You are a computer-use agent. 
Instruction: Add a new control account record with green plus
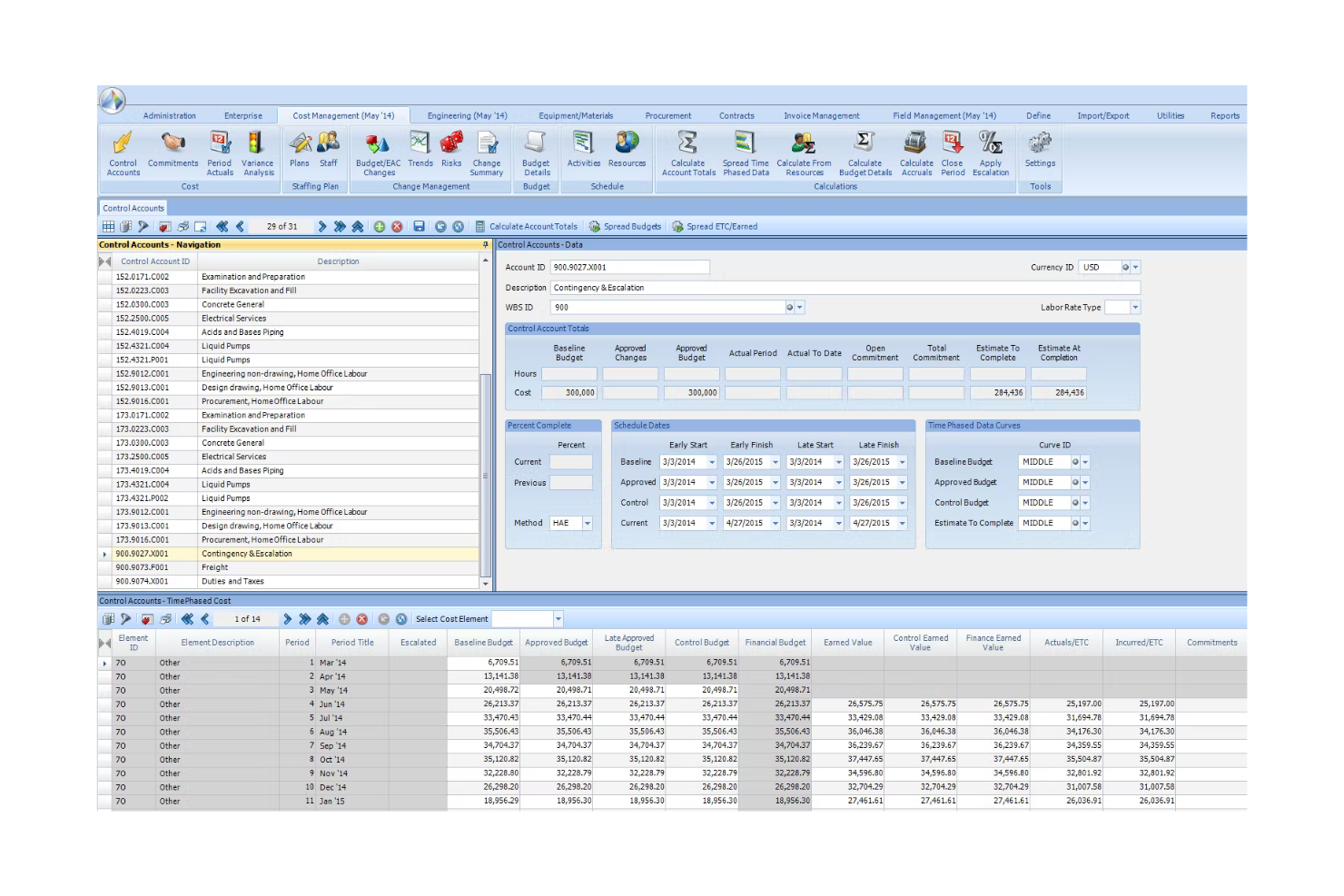click(x=380, y=227)
